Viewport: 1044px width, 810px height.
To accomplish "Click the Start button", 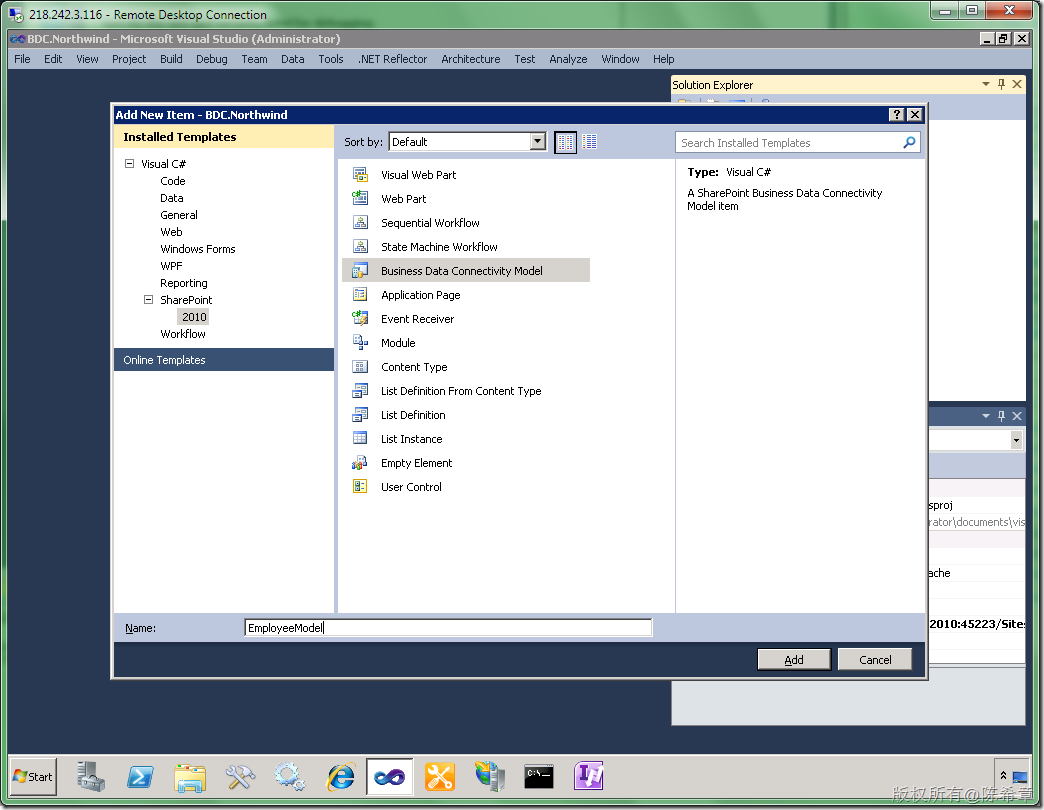I will (x=33, y=777).
